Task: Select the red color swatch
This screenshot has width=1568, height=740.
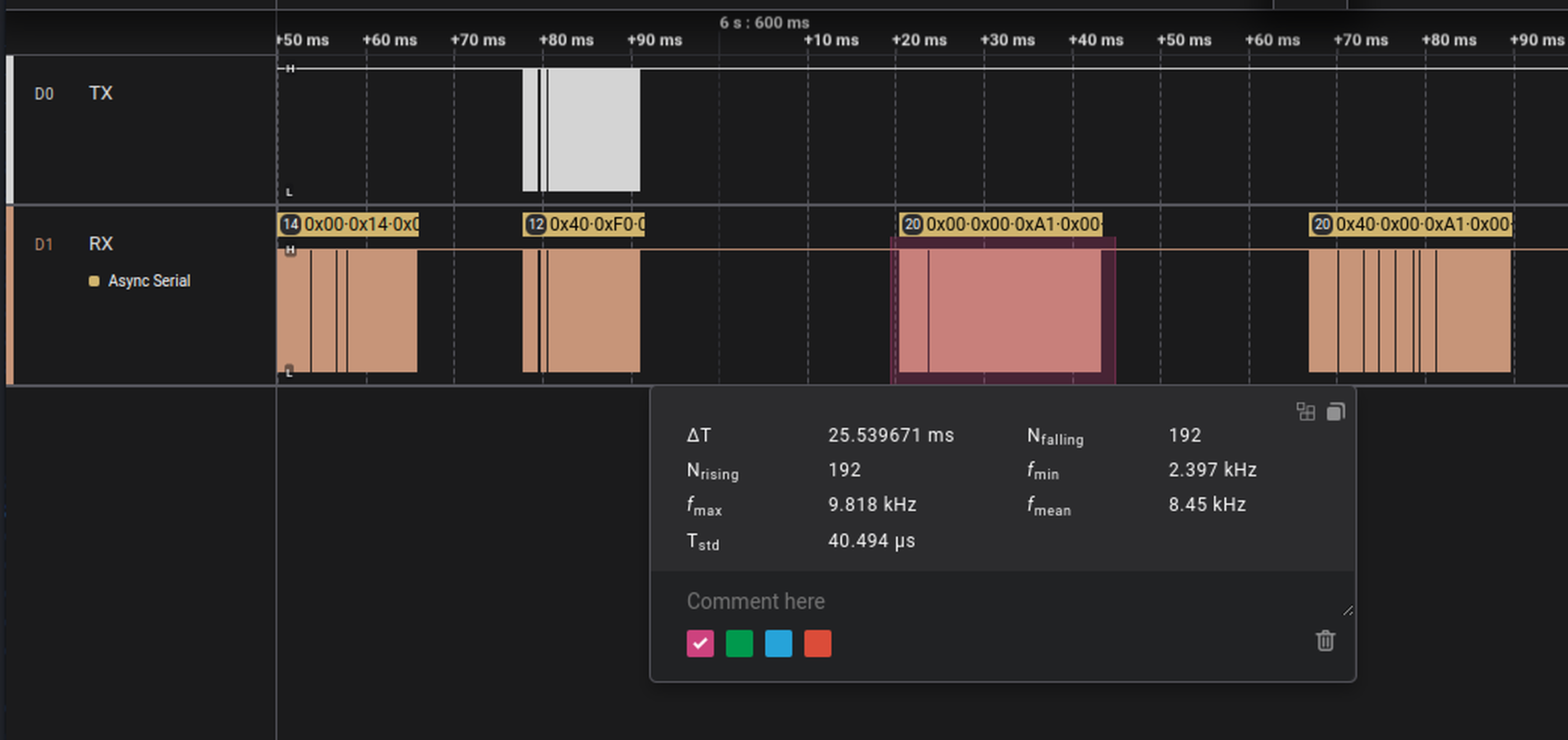Action: [817, 643]
